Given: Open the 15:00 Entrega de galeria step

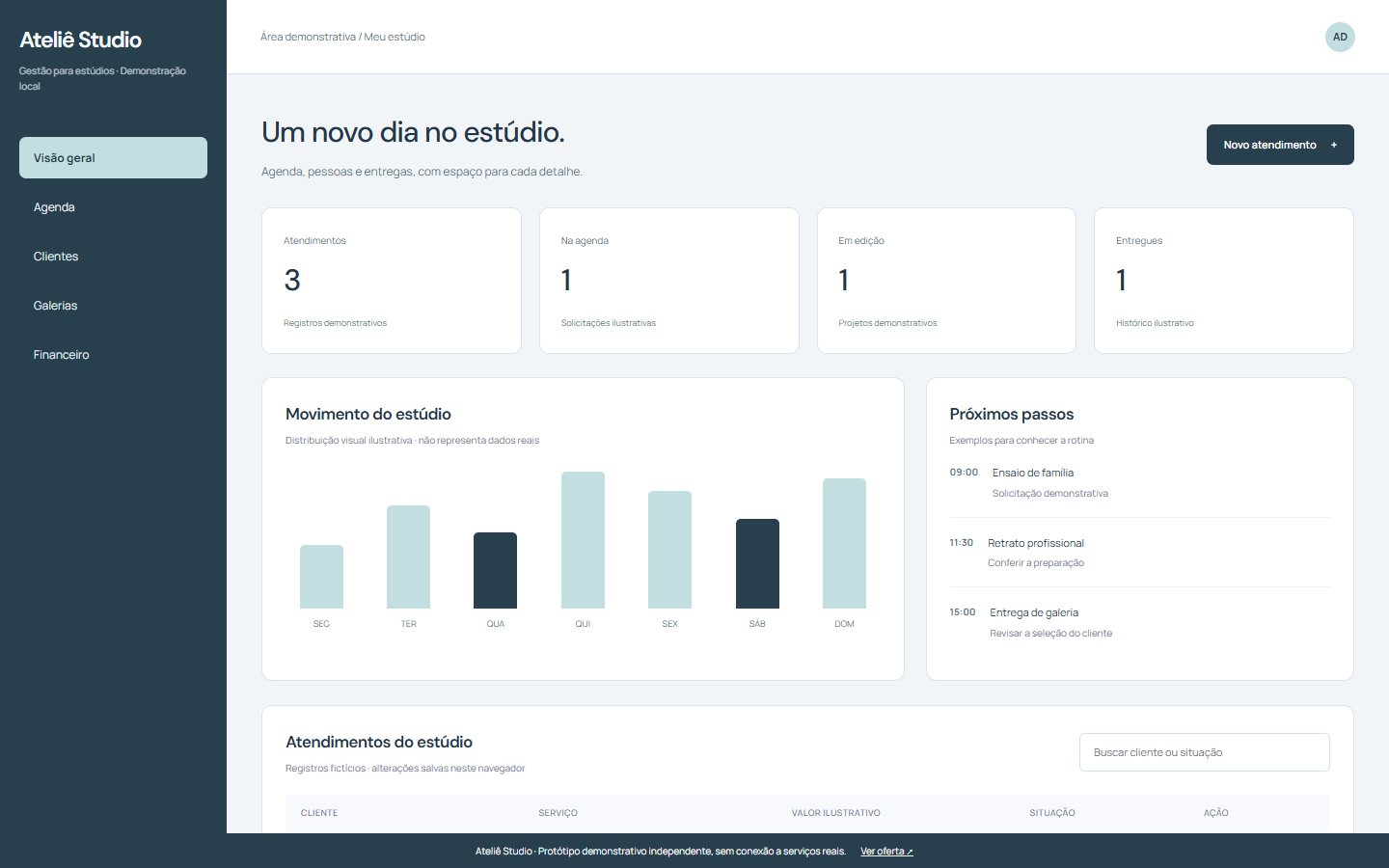Looking at the screenshot, I should 1140,622.
